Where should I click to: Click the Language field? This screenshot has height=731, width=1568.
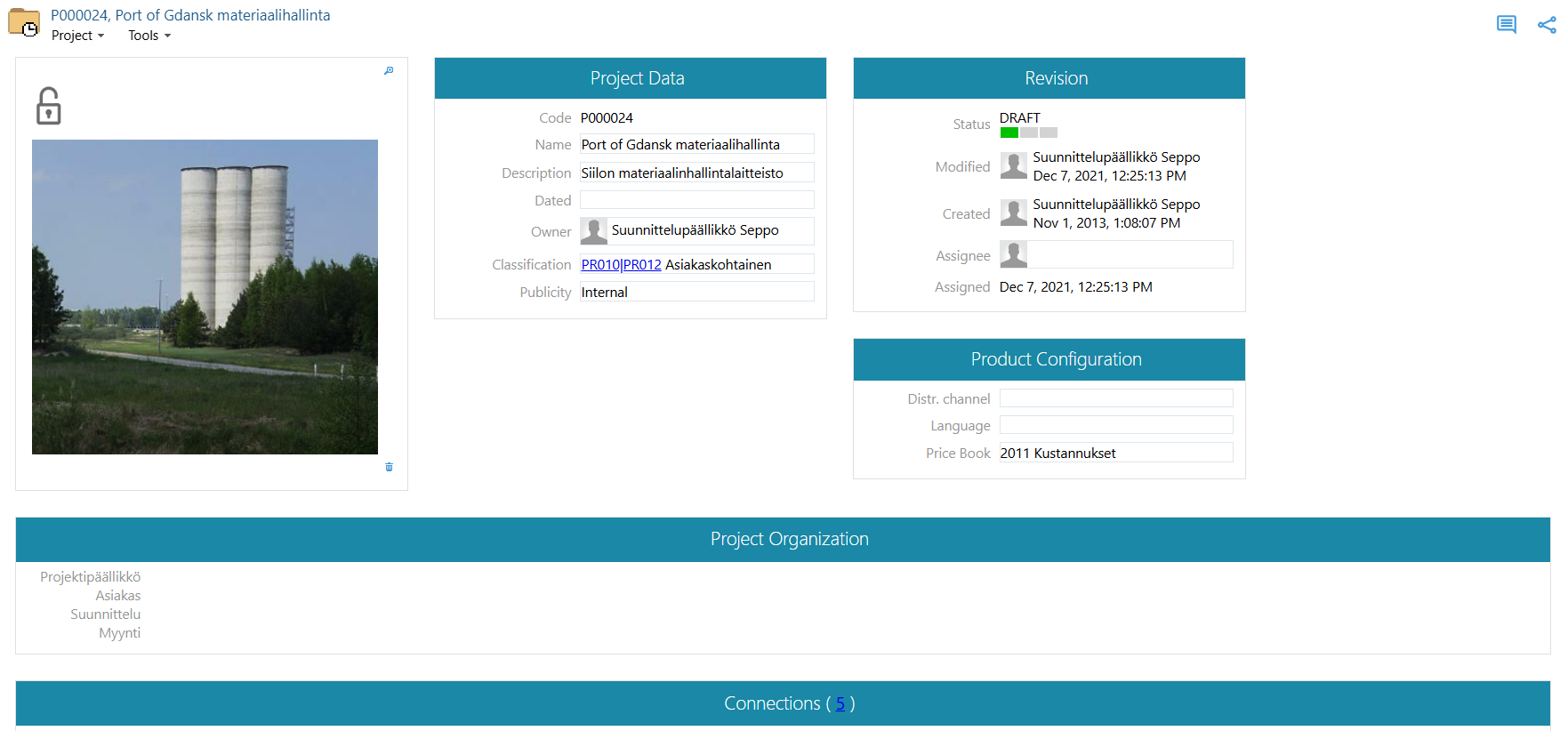point(1115,425)
